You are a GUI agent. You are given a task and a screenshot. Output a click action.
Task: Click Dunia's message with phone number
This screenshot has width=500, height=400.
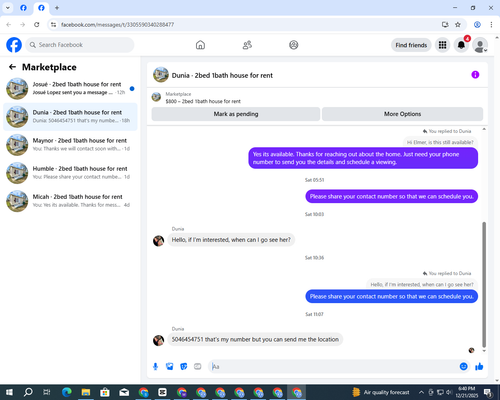(255, 339)
